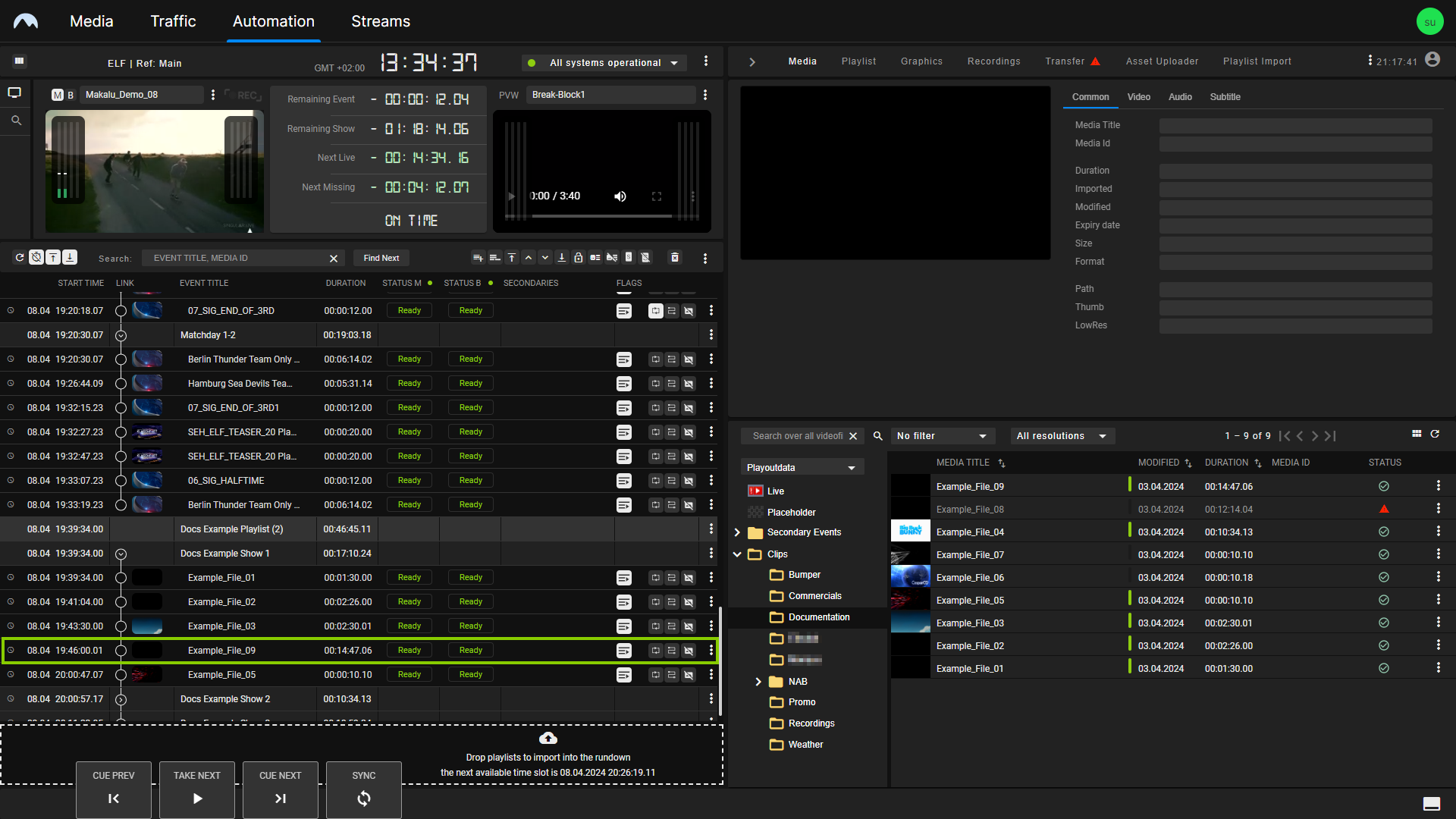1456x819 pixels.
Task: Click the three-dot menu on Break-Block1 preview
Action: [706, 94]
